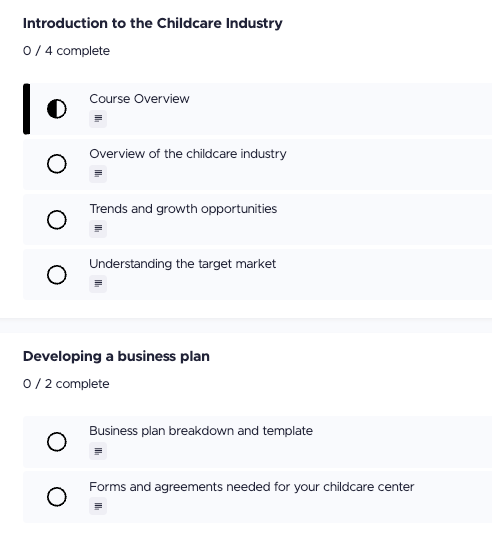
Task: Click the half-filled progress circle for Course Overview
Action: (x=56, y=109)
